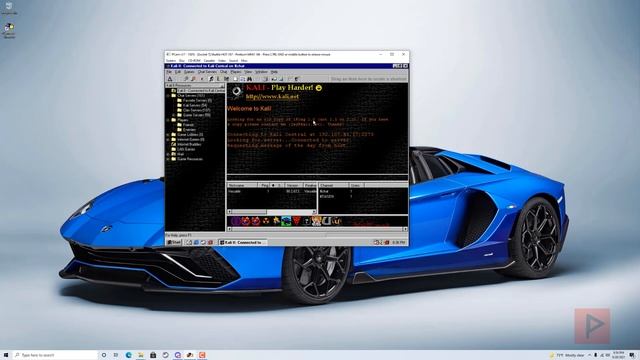Sort players by Version column header
640x360 pixels.
293,185
